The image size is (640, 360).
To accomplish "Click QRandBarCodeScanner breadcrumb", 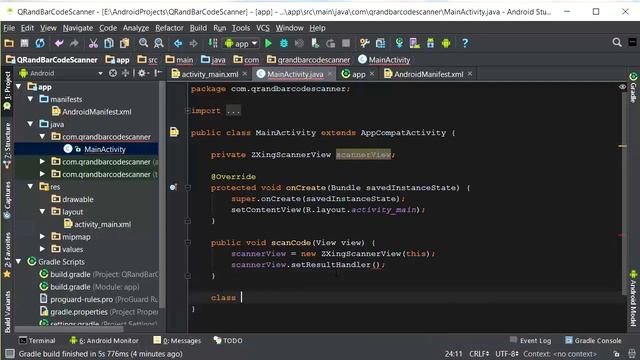I will (52, 60).
